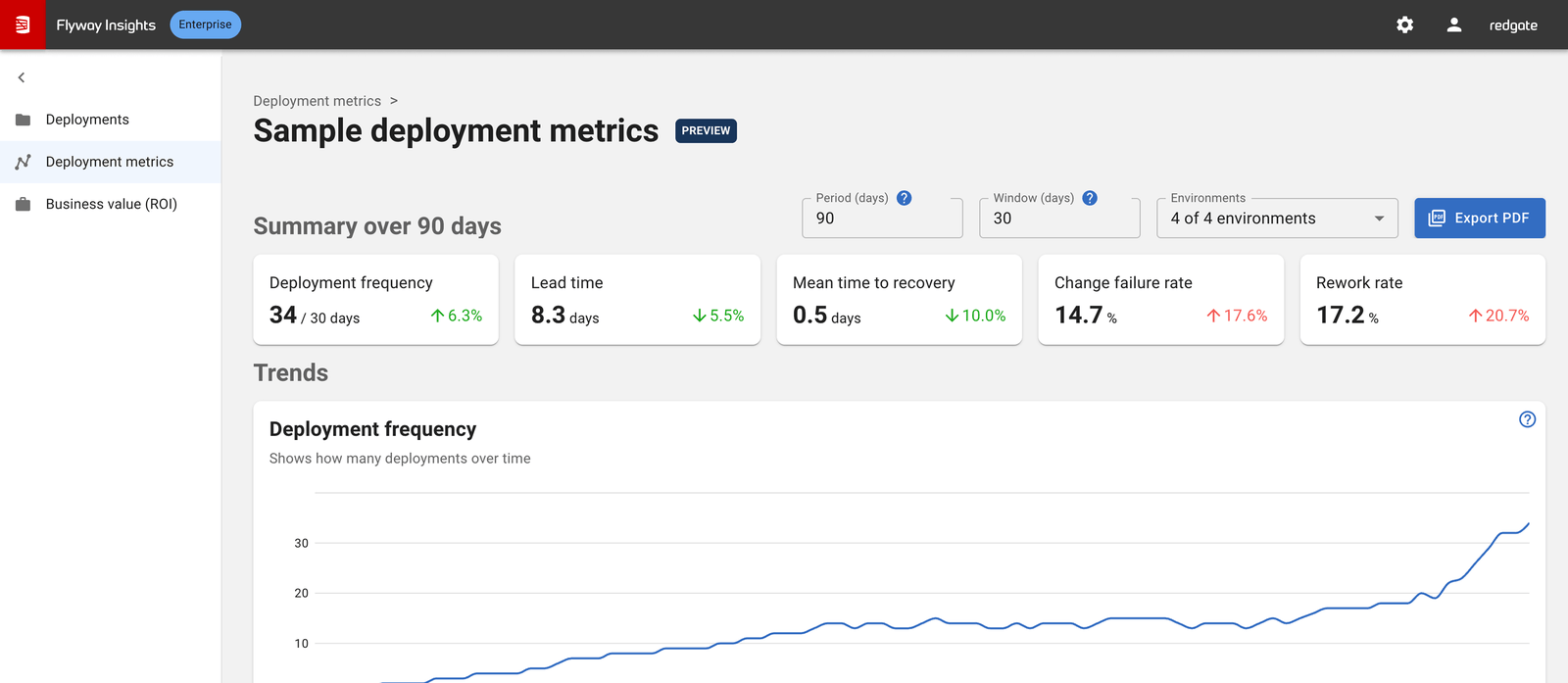The width and height of the screenshot is (1568, 683).
Task: Focus the Window (days) input field
Action: (x=1059, y=218)
